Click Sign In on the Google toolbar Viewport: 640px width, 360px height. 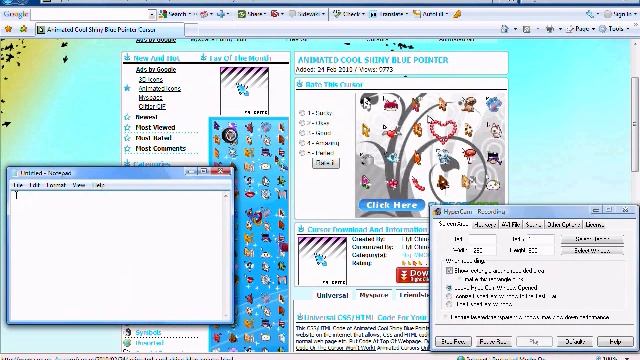pyautogui.click(x=620, y=14)
